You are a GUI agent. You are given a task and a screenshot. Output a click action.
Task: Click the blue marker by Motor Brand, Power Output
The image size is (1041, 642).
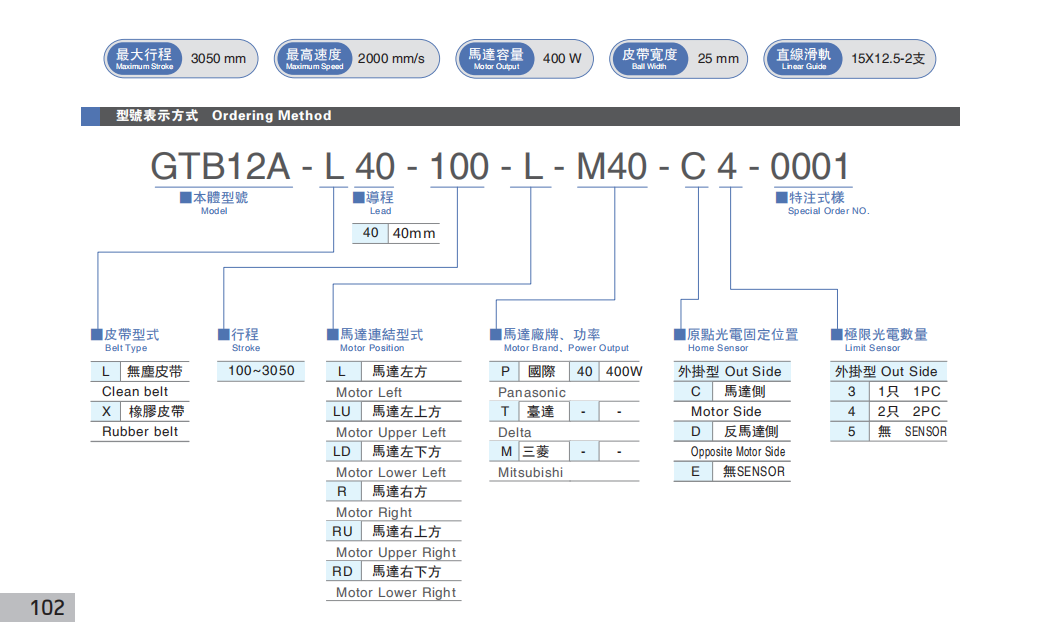[495, 334]
